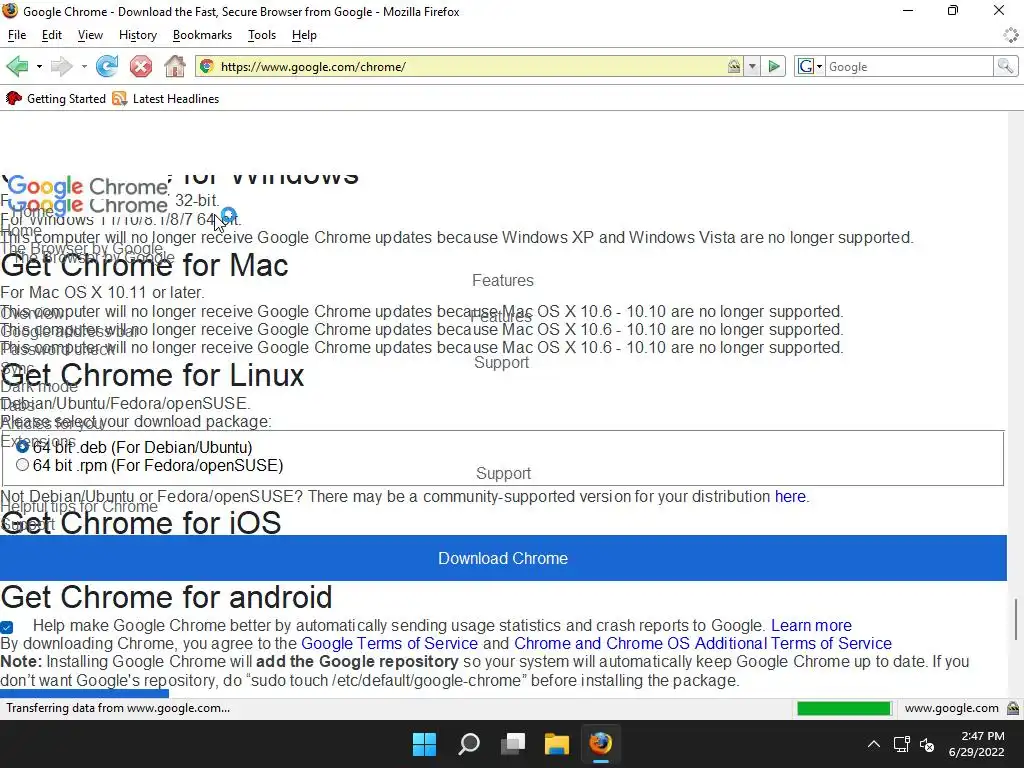Click the network tray icon
1024x768 pixels.
(x=902, y=744)
